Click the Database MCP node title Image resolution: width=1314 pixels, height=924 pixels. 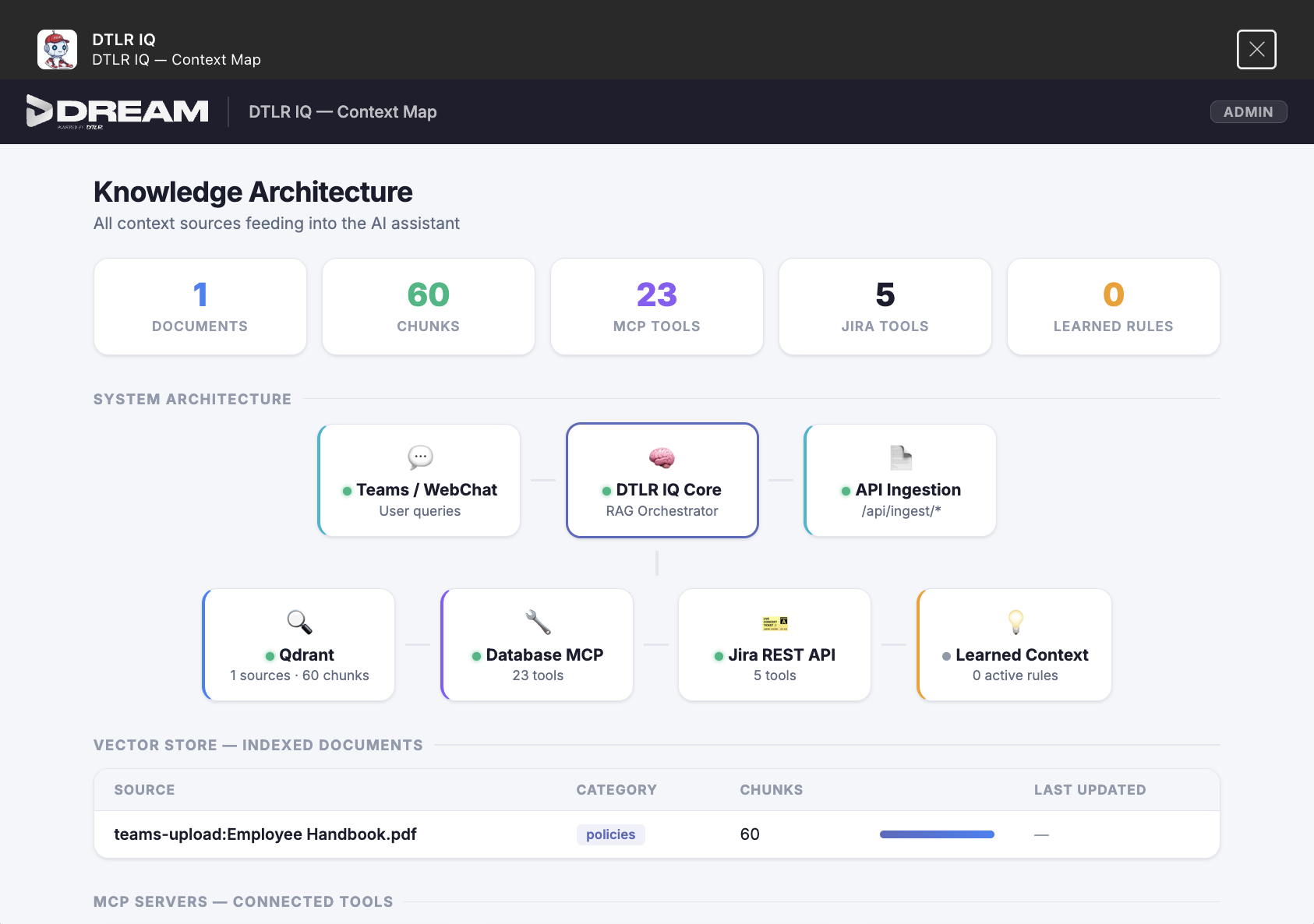545,655
